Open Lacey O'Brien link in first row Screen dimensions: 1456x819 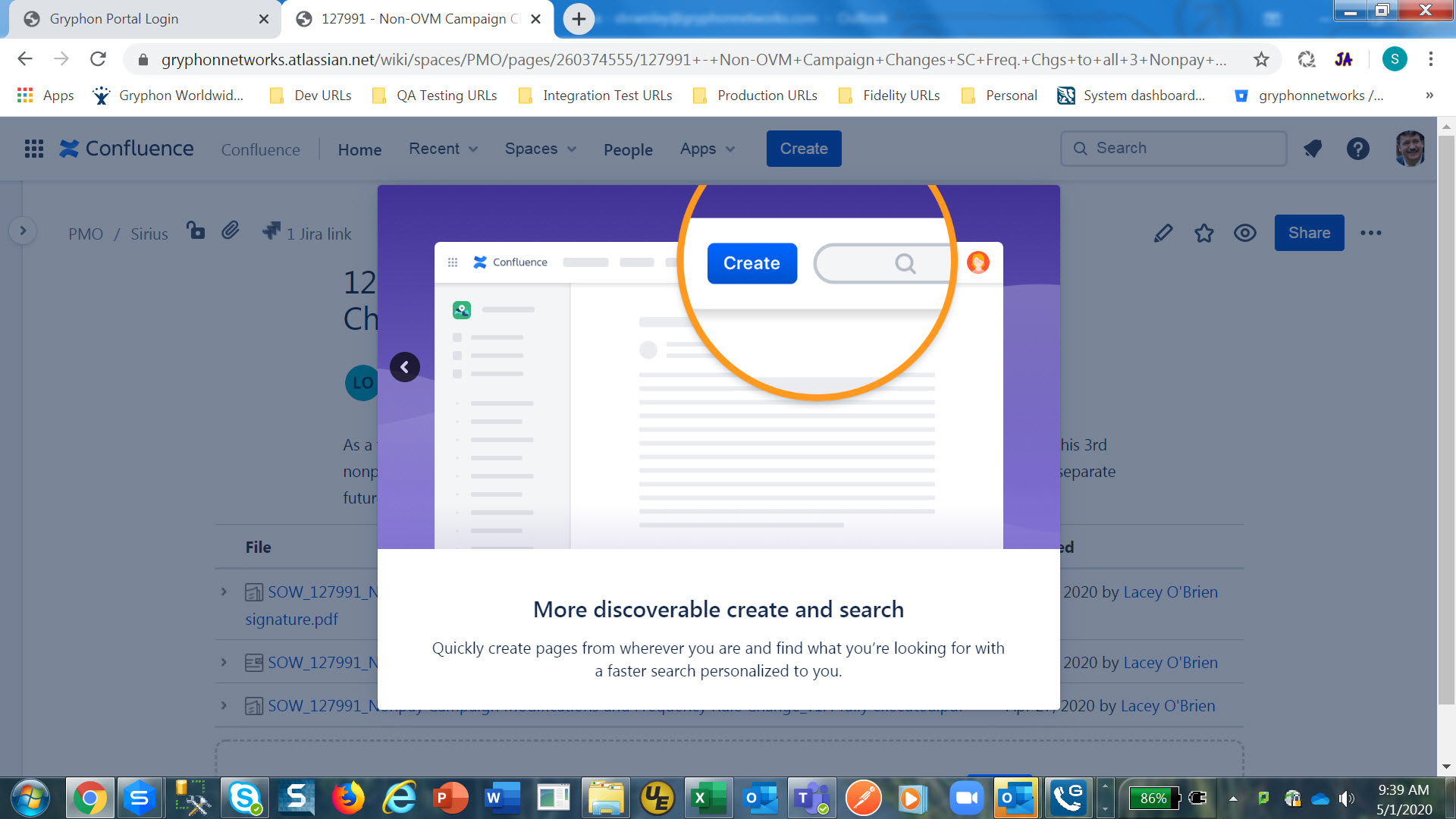coord(1170,592)
